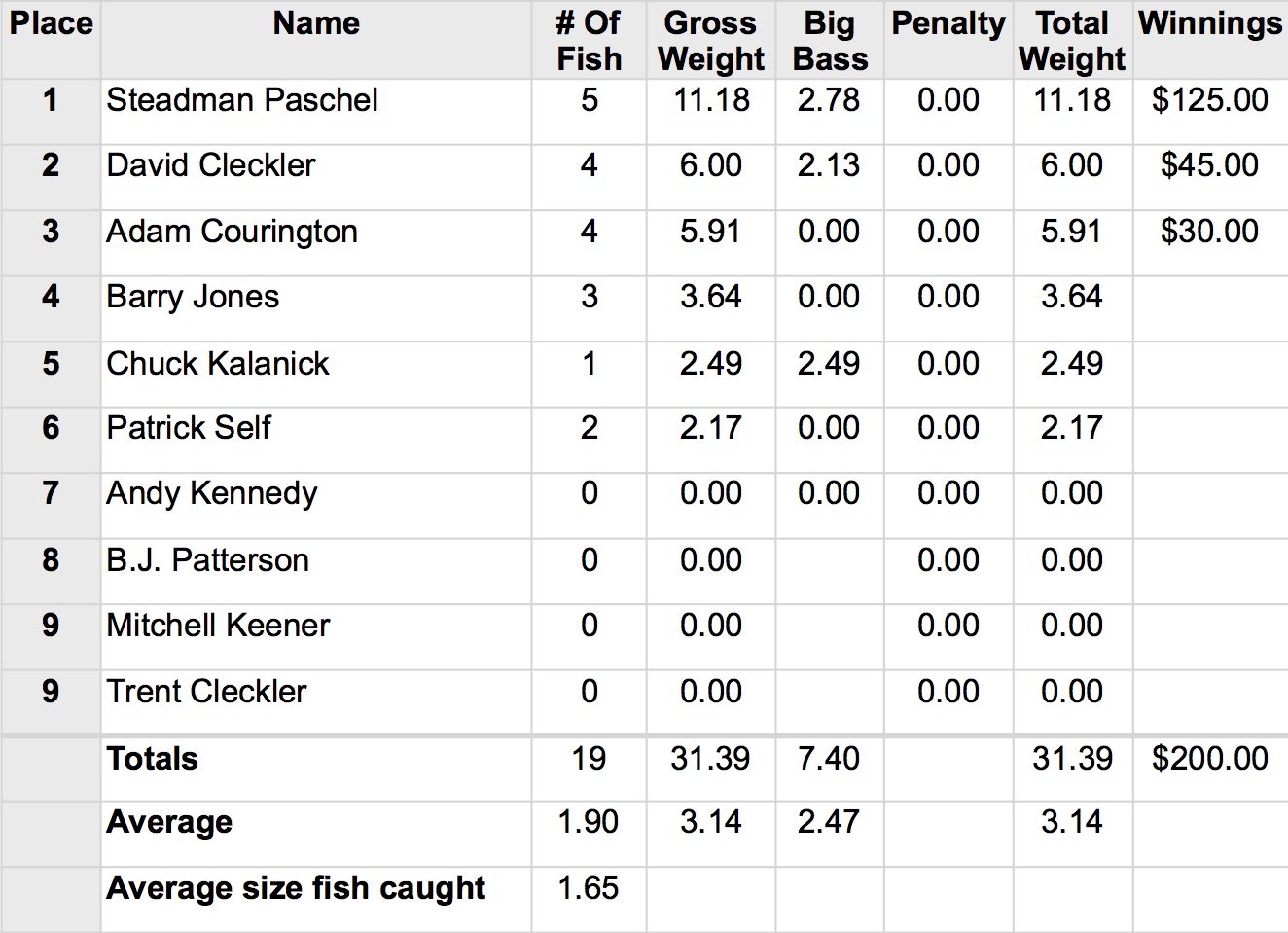Select Barry Jones gross weight 3.64
Viewport: 1288px width, 933px height.
[x=711, y=297]
